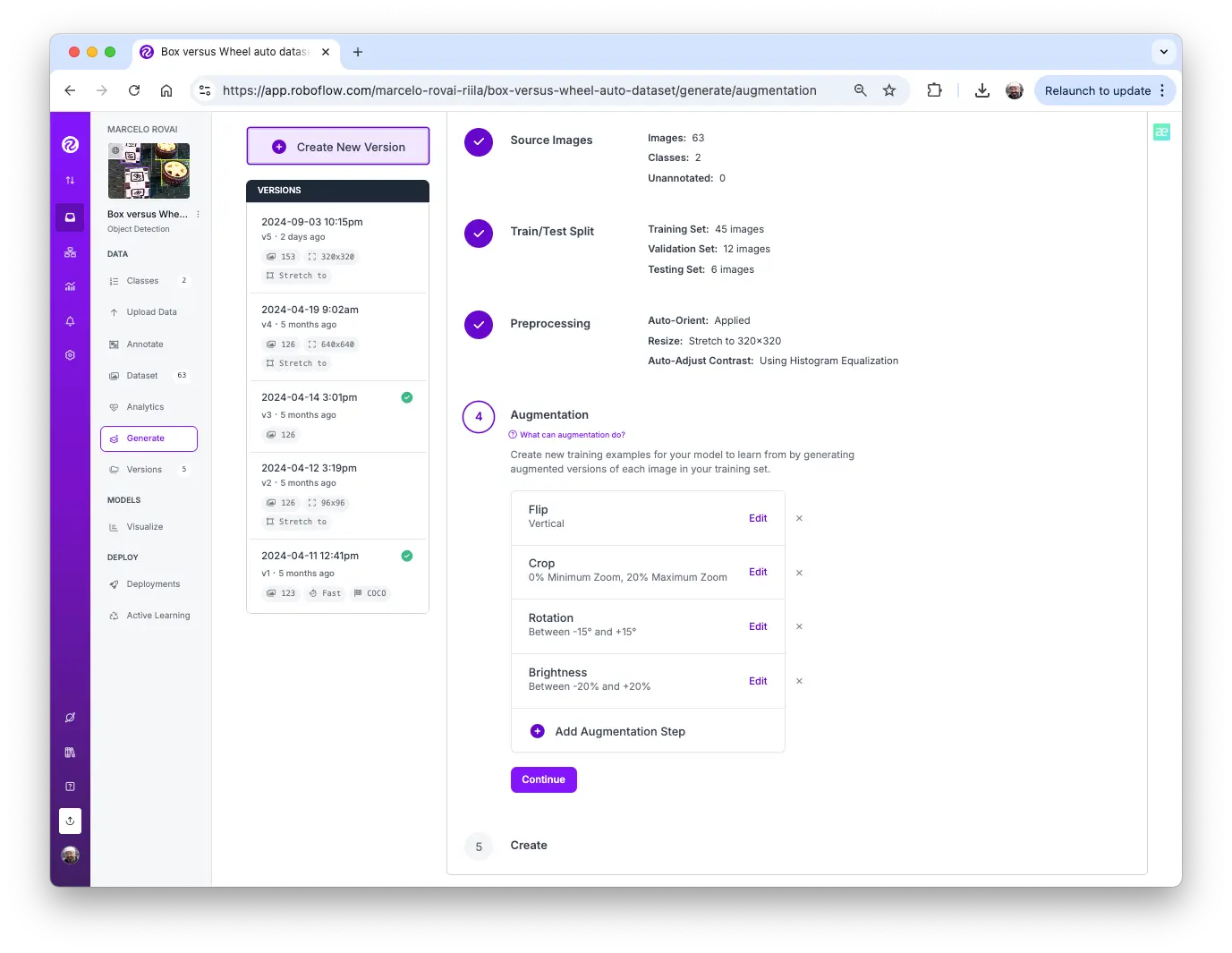This screenshot has width=1232, height=953.
Task: Open notifications bell in purple sidebar
Action: (x=70, y=321)
